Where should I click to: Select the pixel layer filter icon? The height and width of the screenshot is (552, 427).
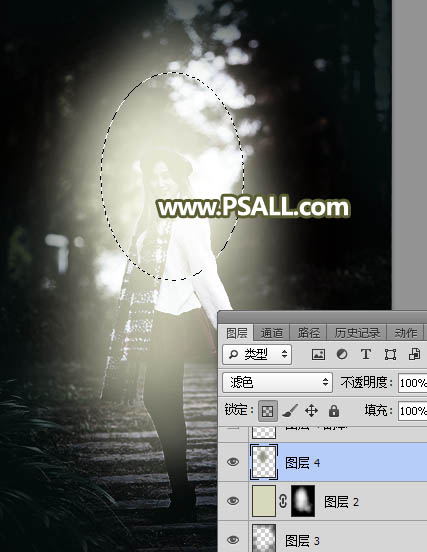[x=318, y=354]
